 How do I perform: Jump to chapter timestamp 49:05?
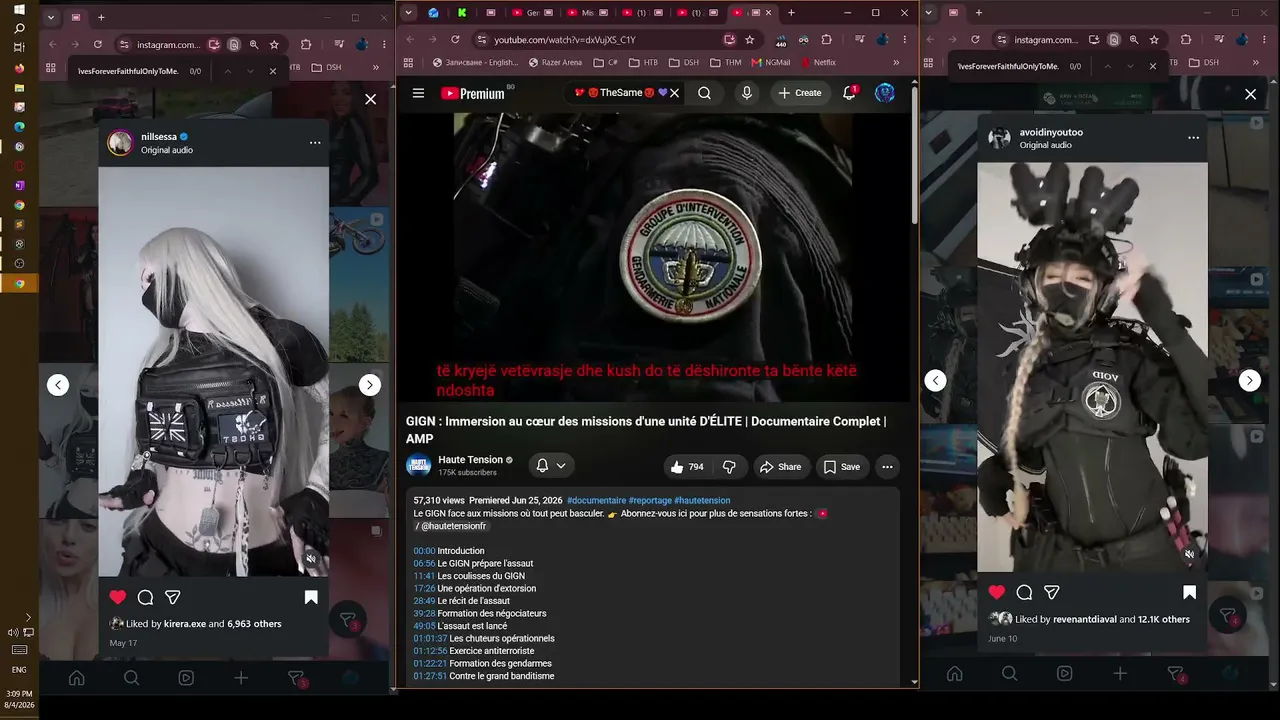pyautogui.click(x=424, y=626)
